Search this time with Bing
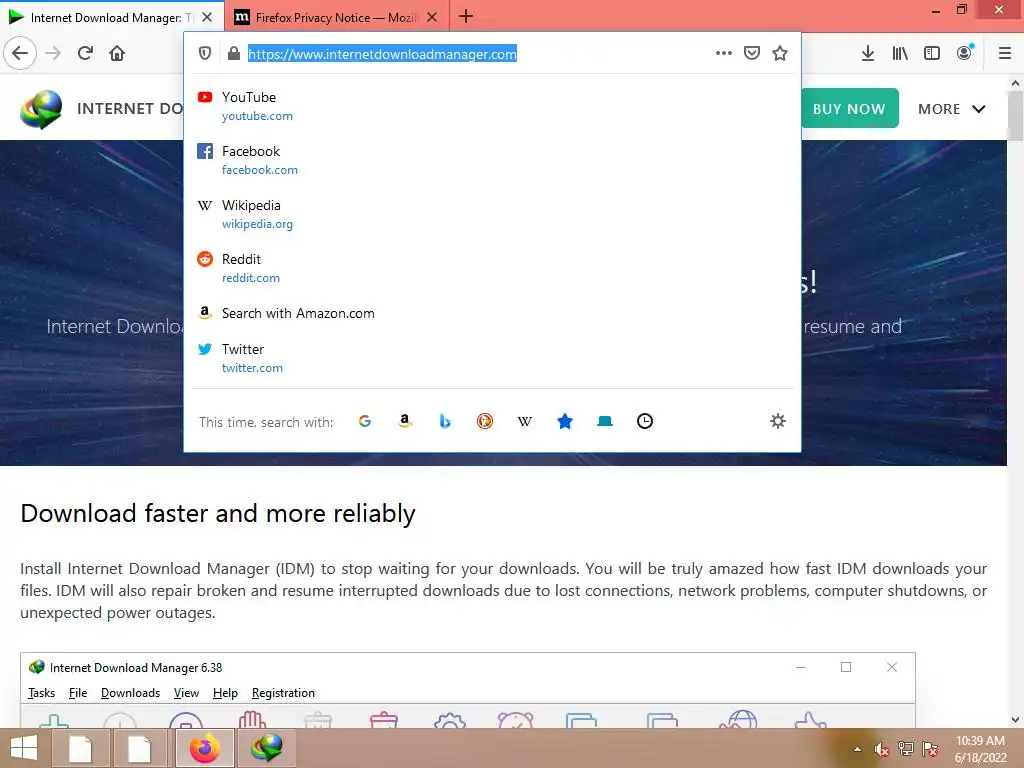The height and width of the screenshot is (768, 1024). click(x=445, y=421)
